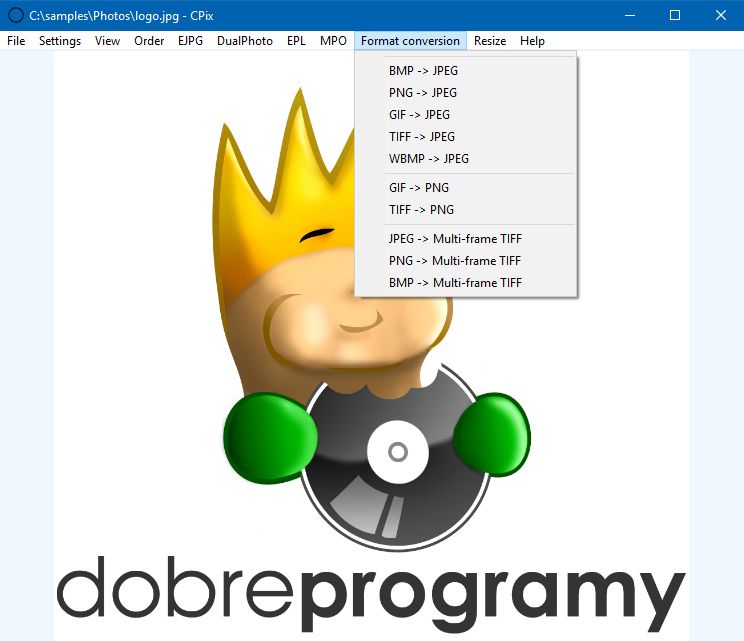Open the DualPhoto menu
744x641 pixels.
245,41
